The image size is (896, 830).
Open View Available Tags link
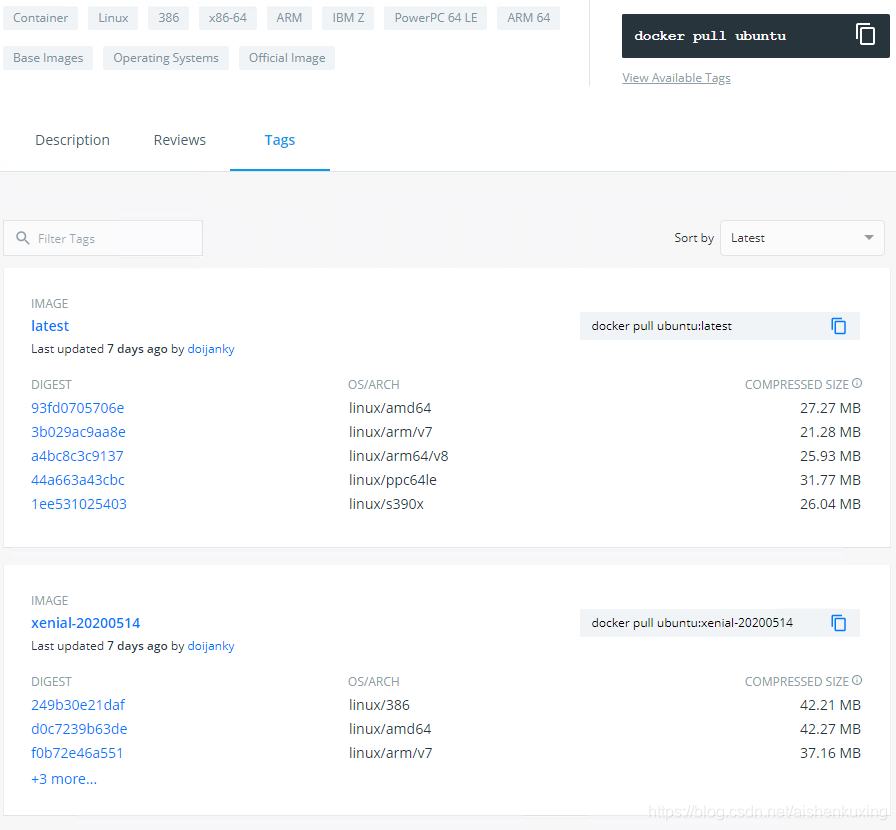676,78
